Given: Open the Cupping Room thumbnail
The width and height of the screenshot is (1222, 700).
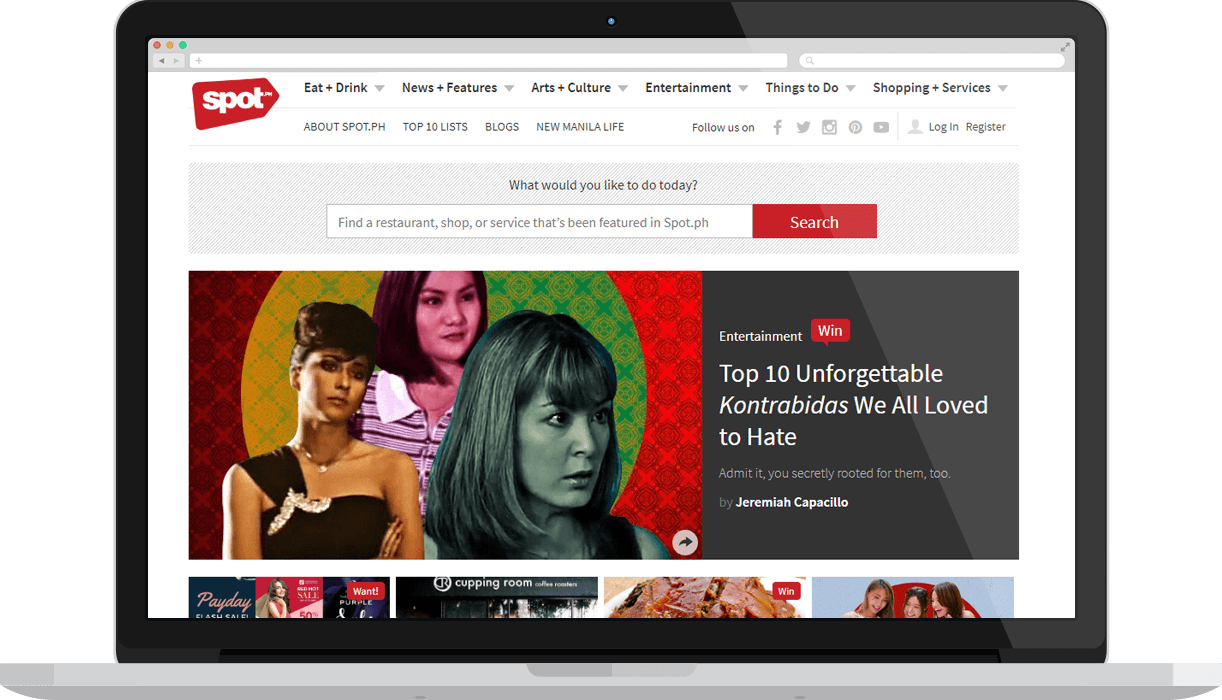Looking at the screenshot, I should coord(496,596).
